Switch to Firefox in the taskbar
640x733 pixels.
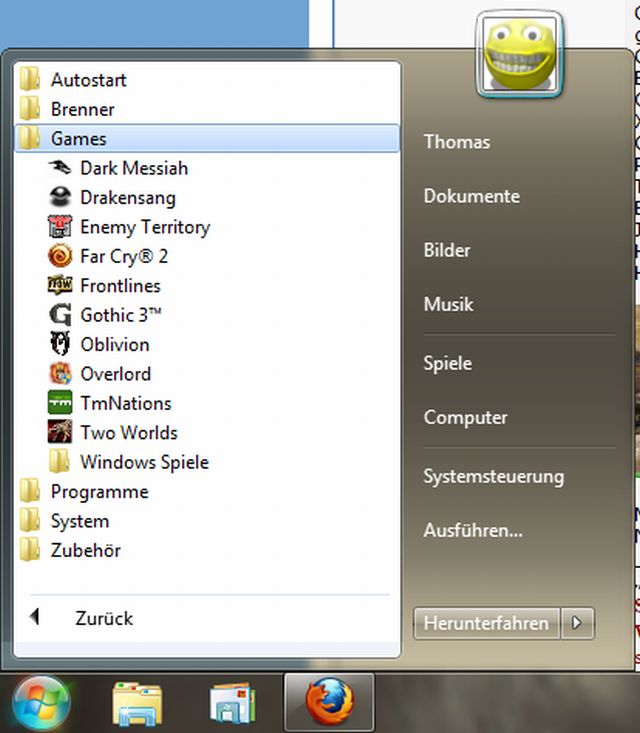pos(329,703)
